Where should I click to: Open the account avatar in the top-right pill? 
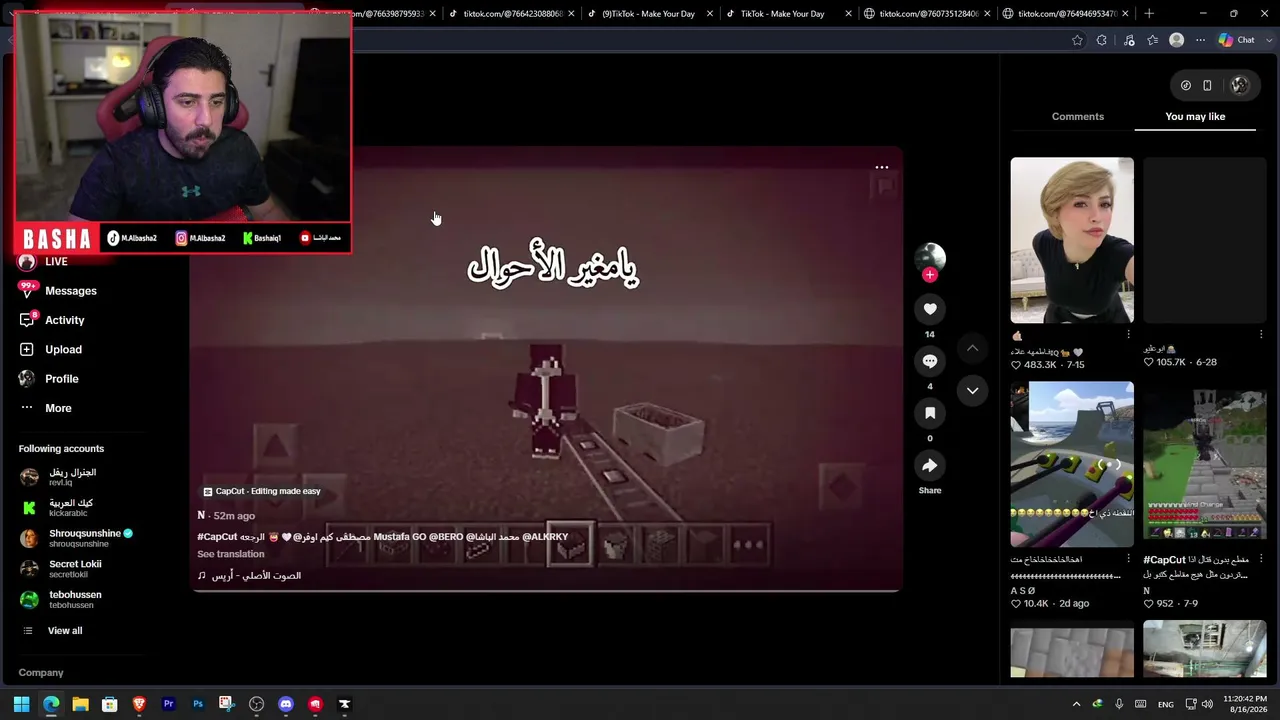1240,85
